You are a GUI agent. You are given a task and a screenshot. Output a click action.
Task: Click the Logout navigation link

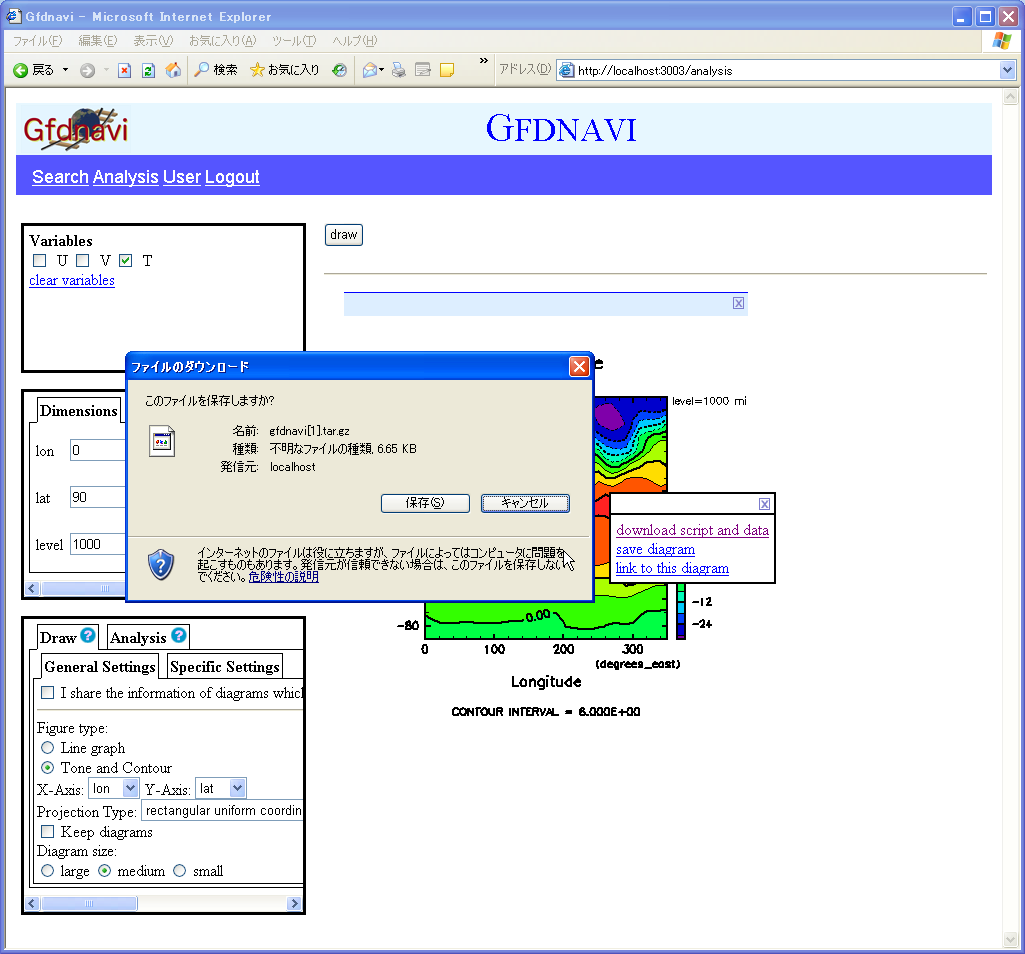(232, 177)
